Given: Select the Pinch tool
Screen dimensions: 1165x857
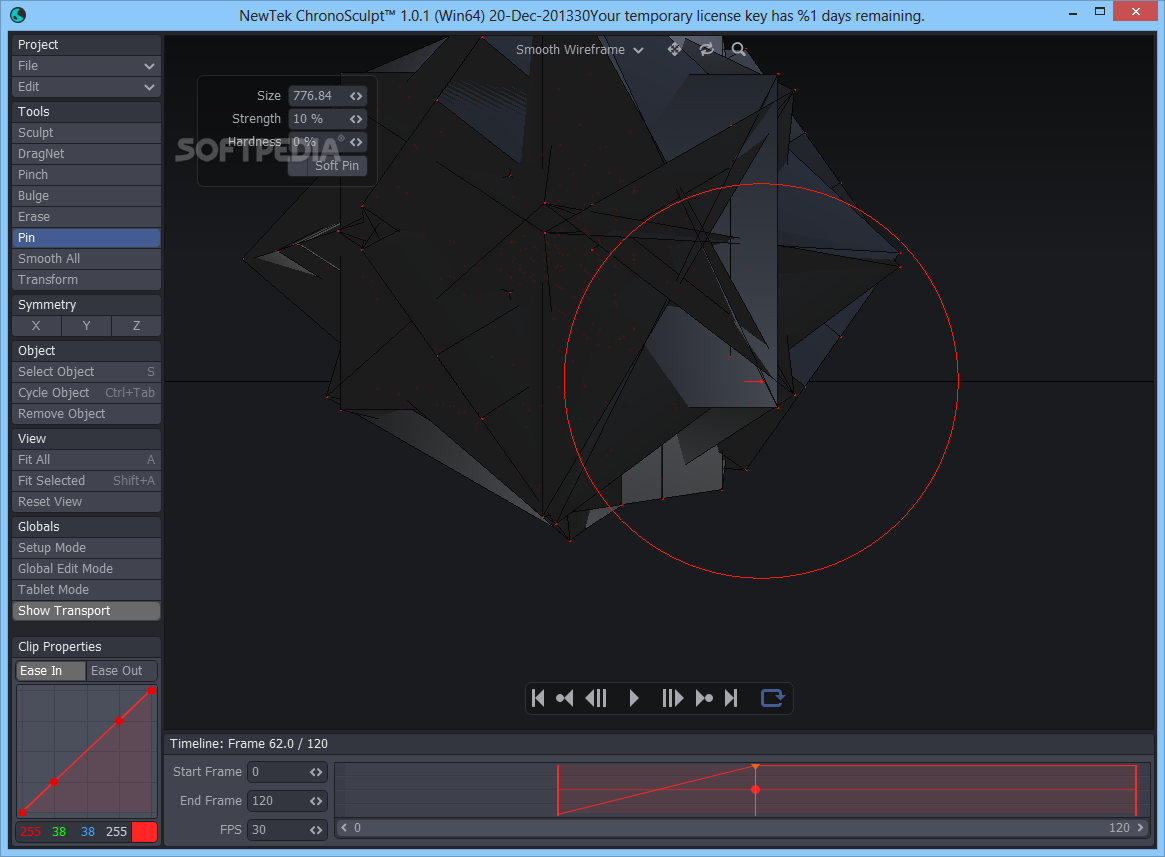Looking at the screenshot, I should pyautogui.click(x=86, y=175).
